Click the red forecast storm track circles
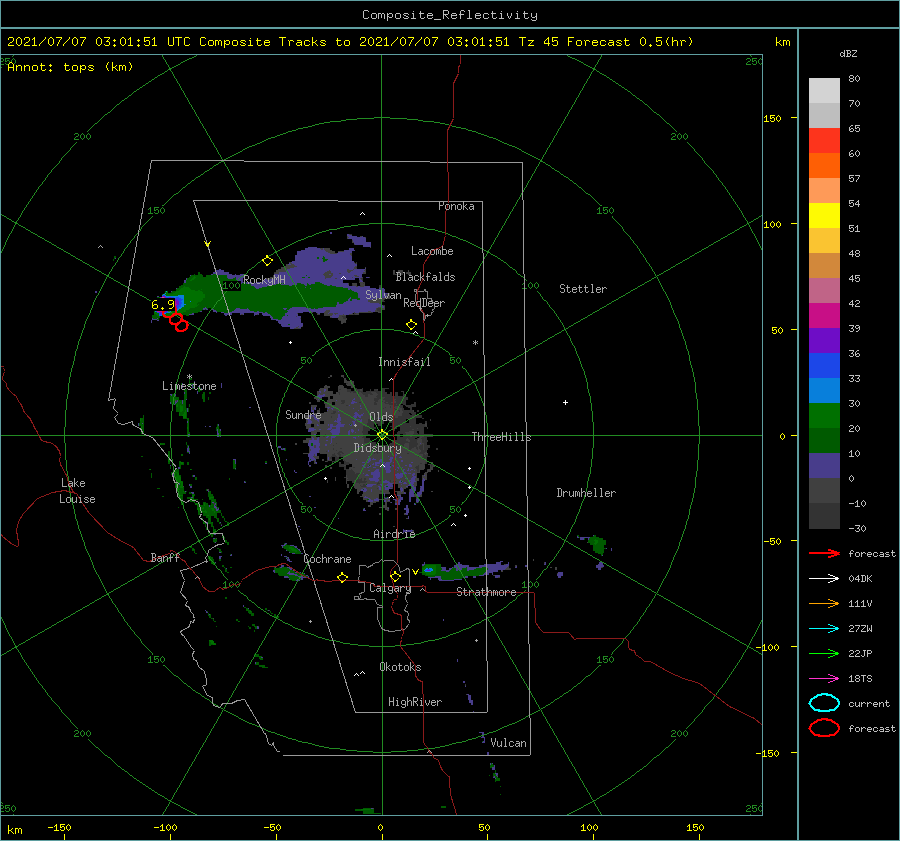Image resolution: width=900 pixels, height=841 pixels. (176, 319)
